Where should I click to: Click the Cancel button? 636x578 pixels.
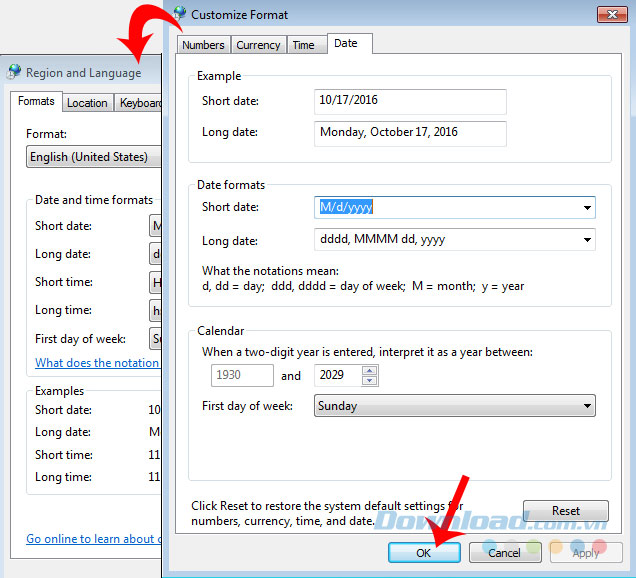coord(505,552)
